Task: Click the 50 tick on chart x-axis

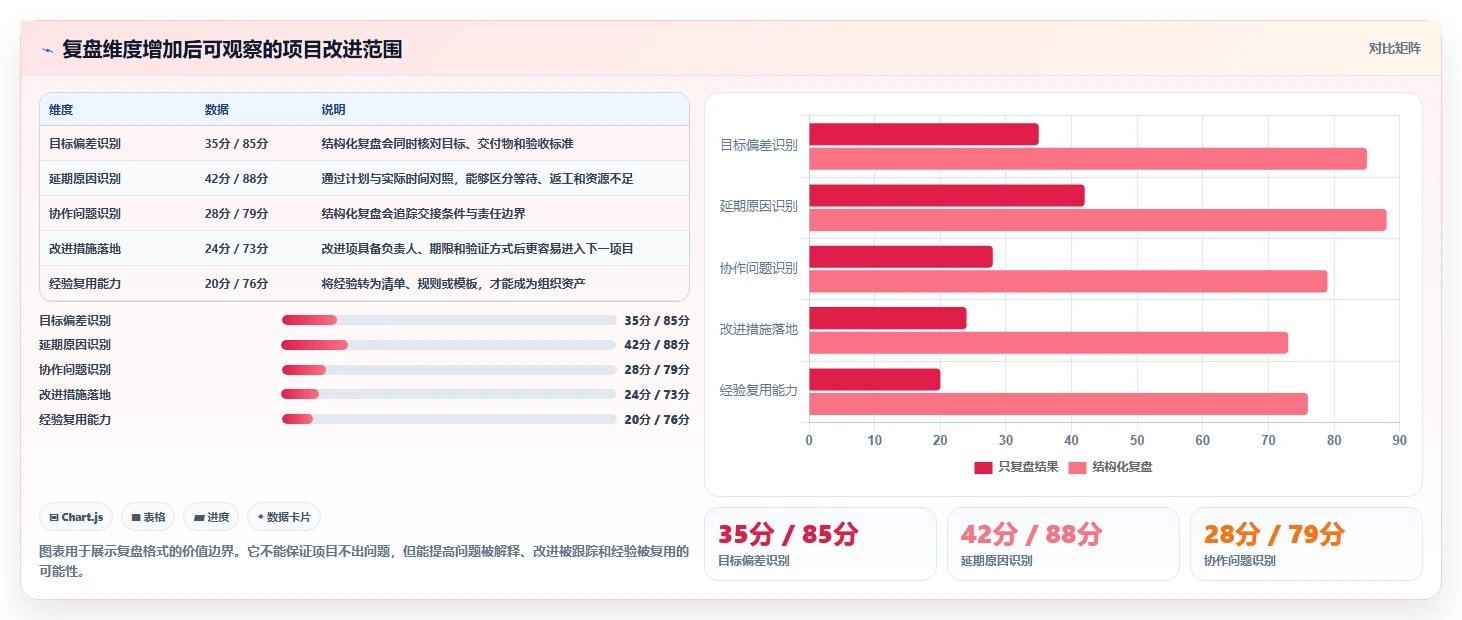Action: coord(1137,441)
